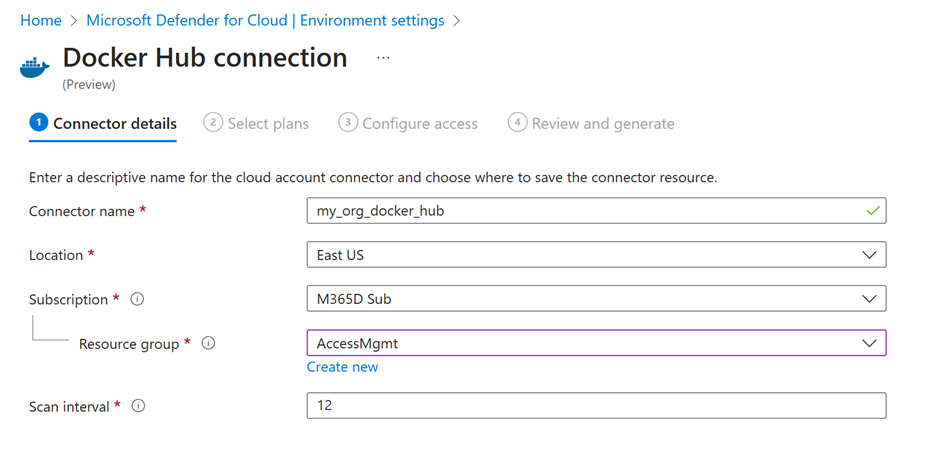Select the Connector details tab
Screen dimensions: 940x465
114,124
